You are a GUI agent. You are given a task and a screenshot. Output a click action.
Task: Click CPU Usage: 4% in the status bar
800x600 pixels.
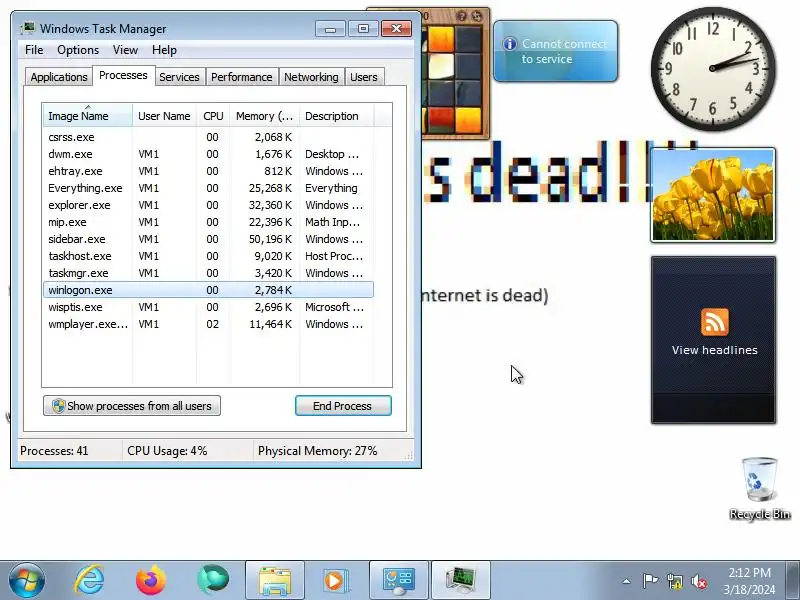tap(167, 451)
